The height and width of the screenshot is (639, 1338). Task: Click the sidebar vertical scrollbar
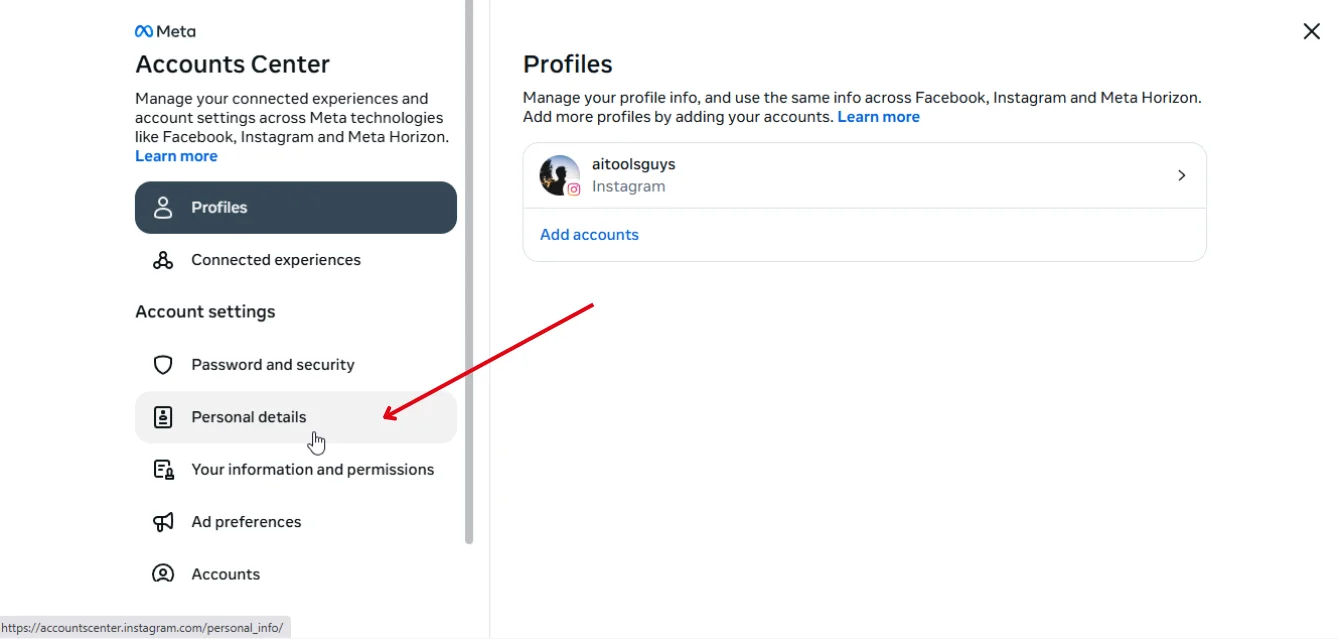469,272
